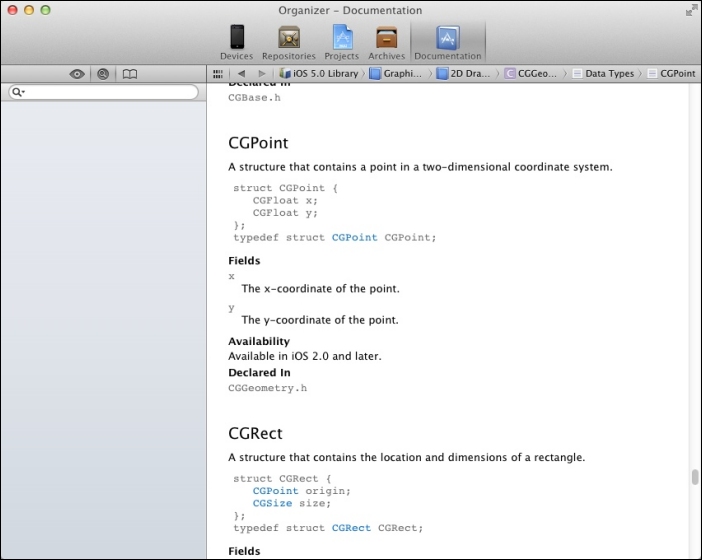Click the CGPoint section heading
This screenshot has height=560, width=702.
point(258,143)
